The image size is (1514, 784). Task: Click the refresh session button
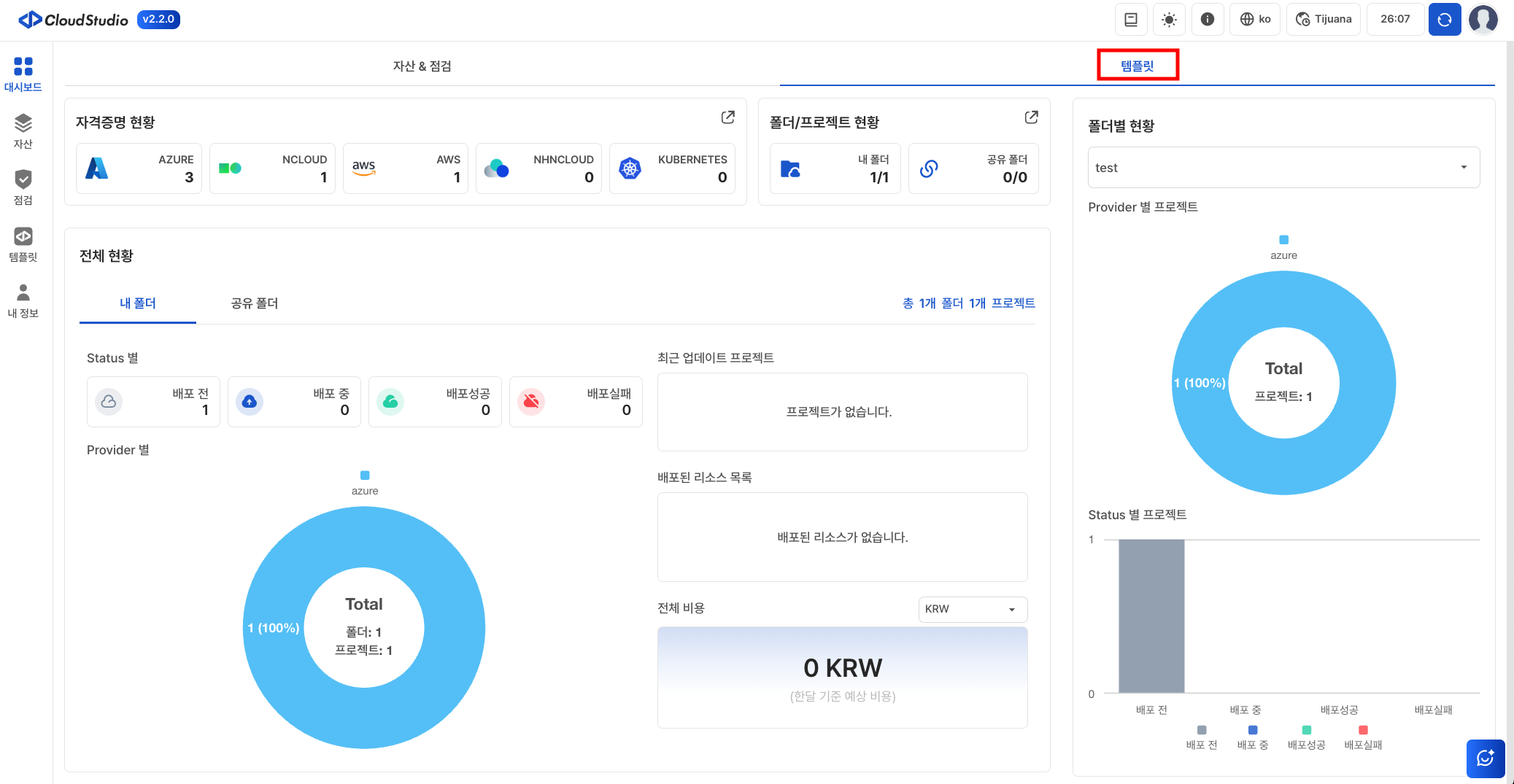click(x=1444, y=20)
